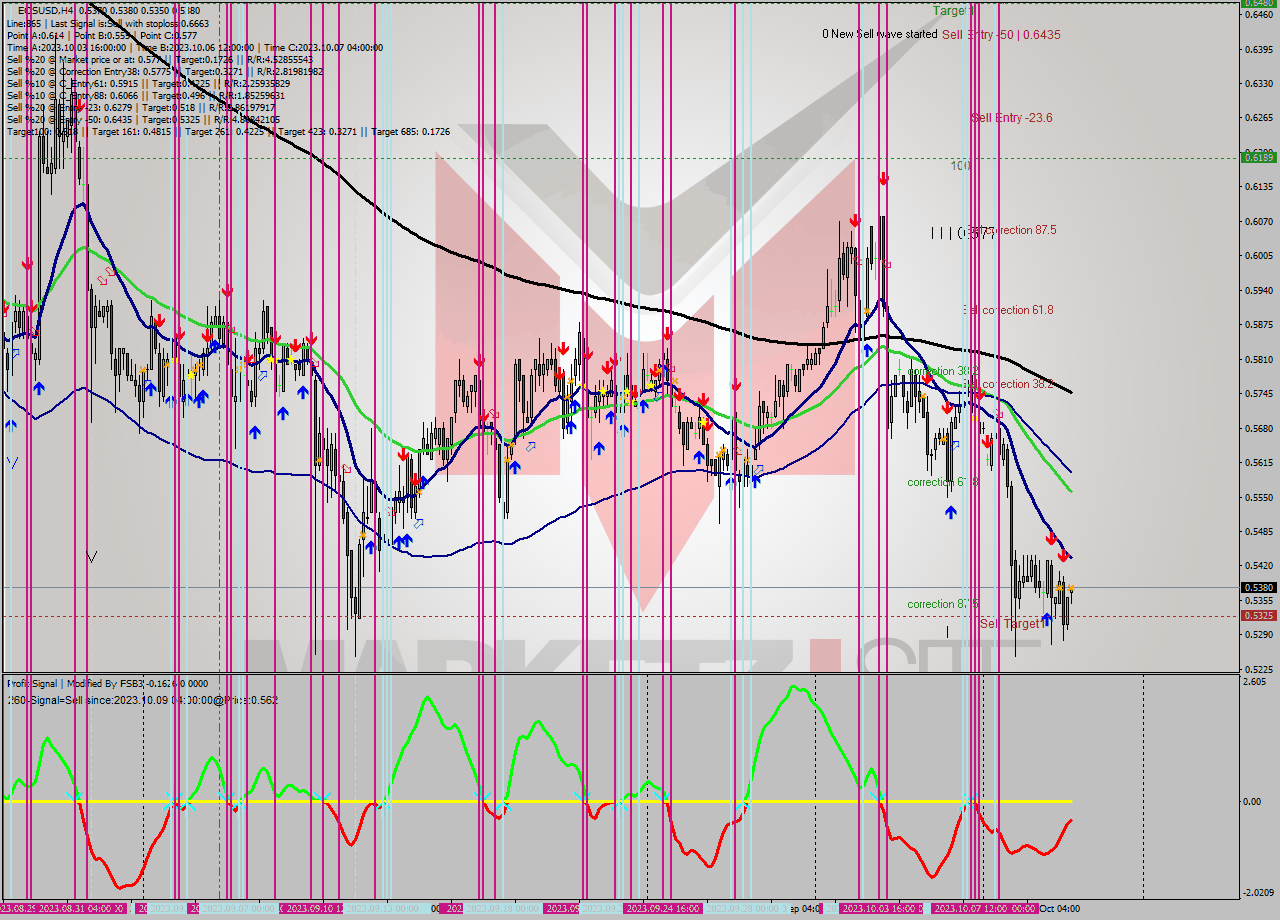The width and height of the screenshot is (1280, 920).
Task: Click the 'Sell correction 61.8' label
Action: (x=1007, y=310)
